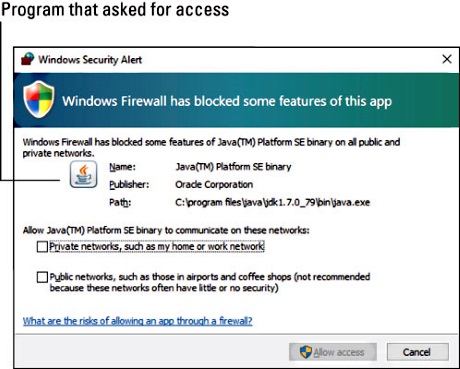Close the Windows Security Alert dialog
Screen dimensions: 460x369
pos(447,59)
